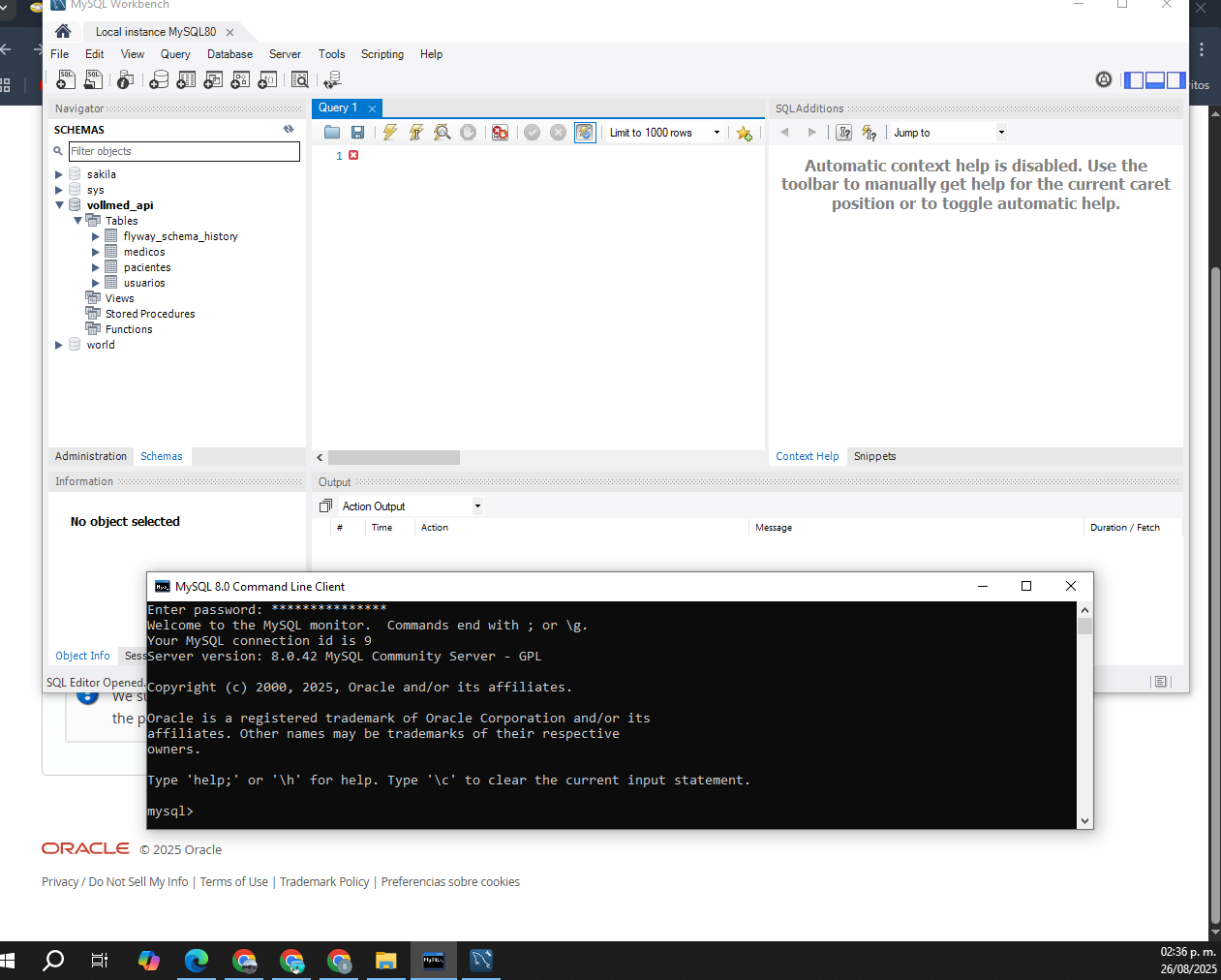This screenshot has height=980, width=1221.
Task: Switch to the Administration tab
Action: coord(91,456)
